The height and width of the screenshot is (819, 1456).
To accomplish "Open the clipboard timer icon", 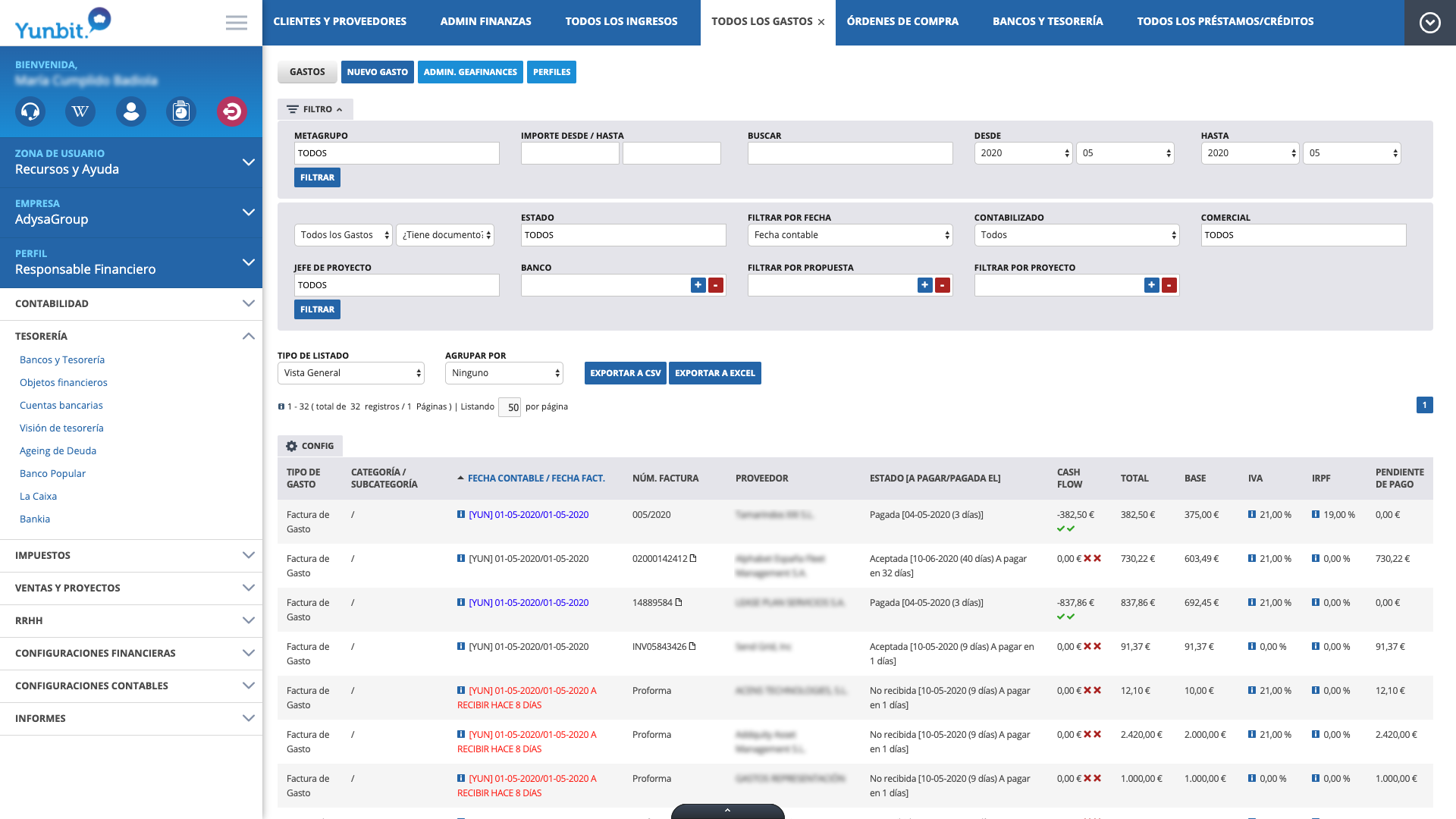I will pos(181,111).
